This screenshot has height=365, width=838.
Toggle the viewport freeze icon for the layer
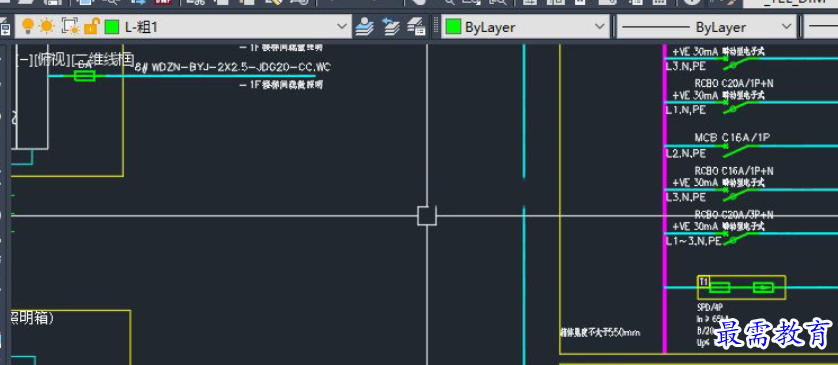tap(70, 26)
